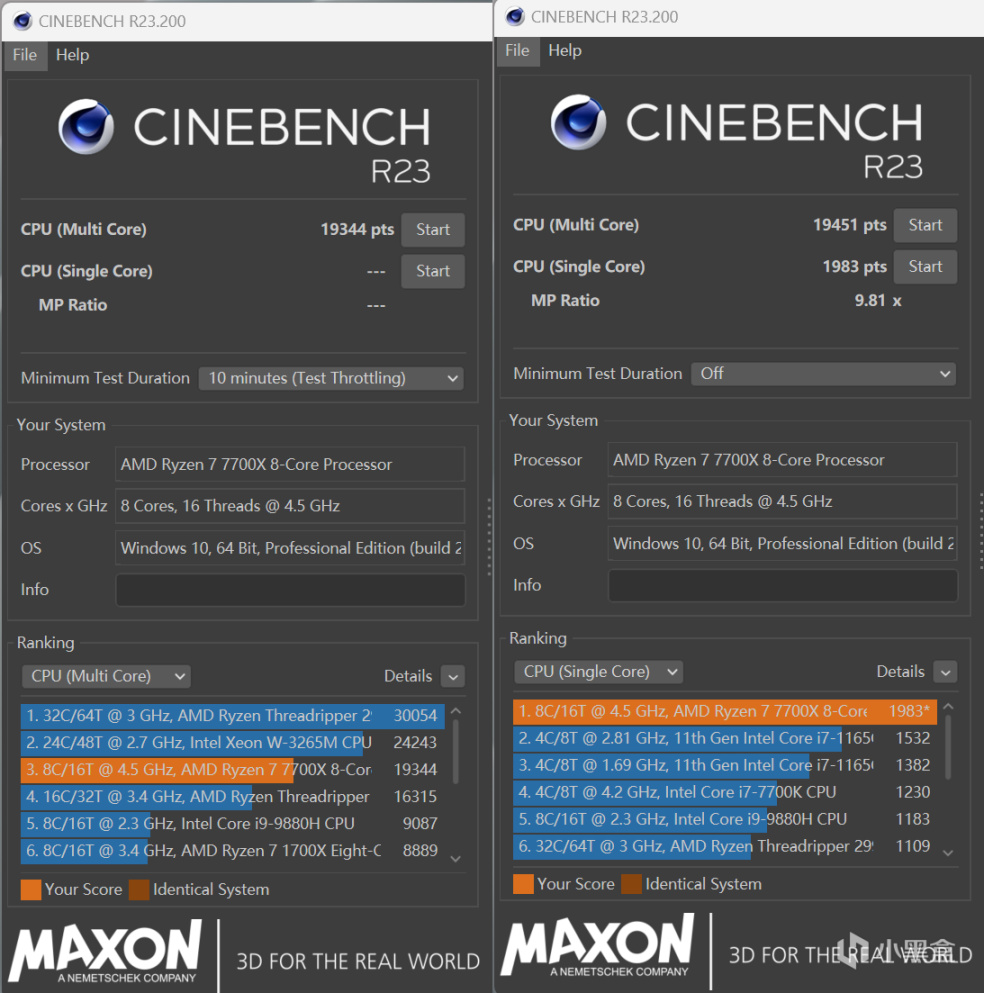Click scroll-down arrow of the right ranking list
Screen dimensions: 984x993
pos(948,853)
